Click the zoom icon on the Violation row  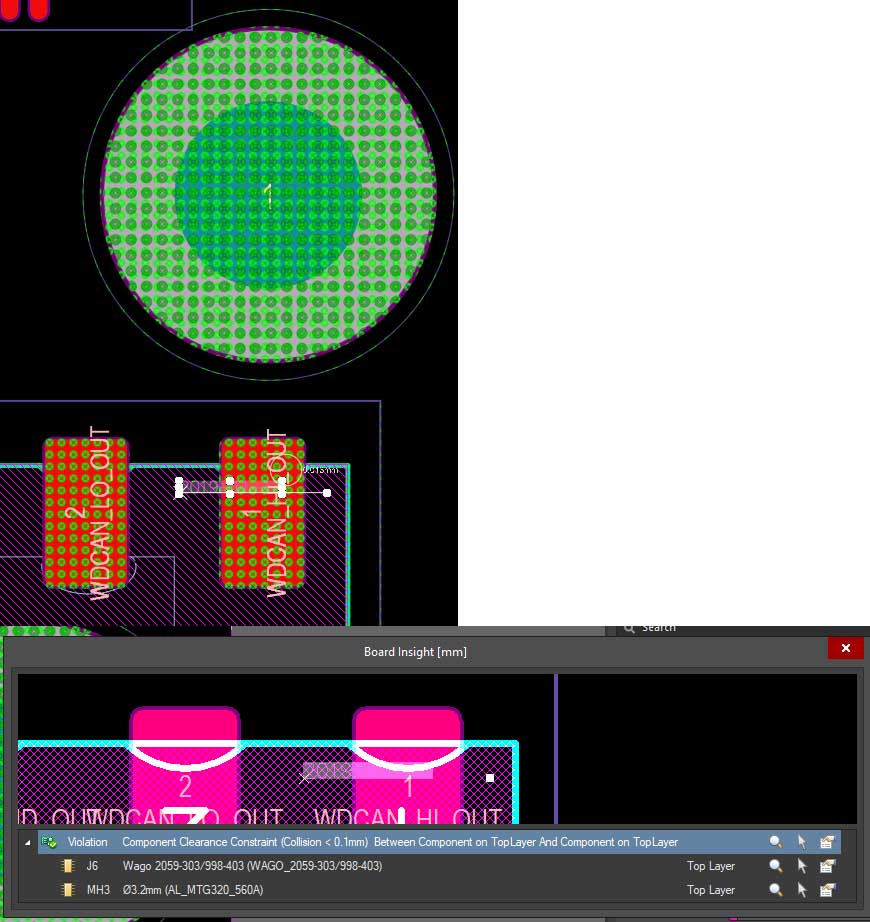(775, 842)
